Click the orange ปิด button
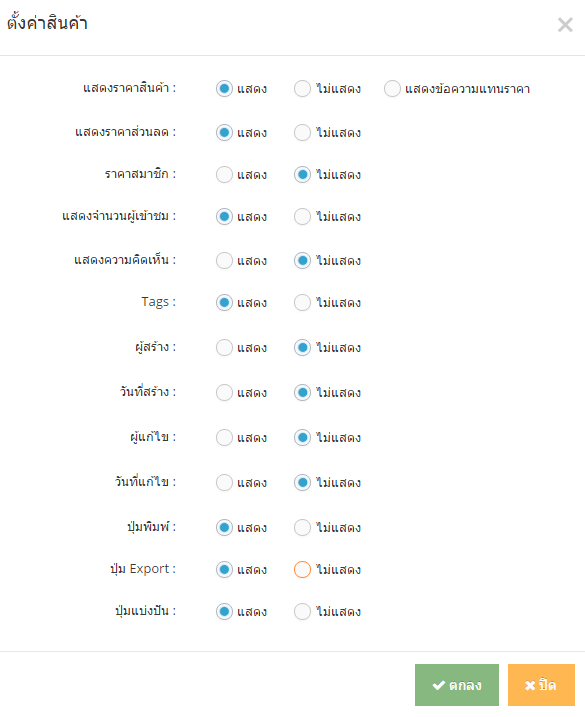This screenshot has height=717, width=585. coord(541,685)
